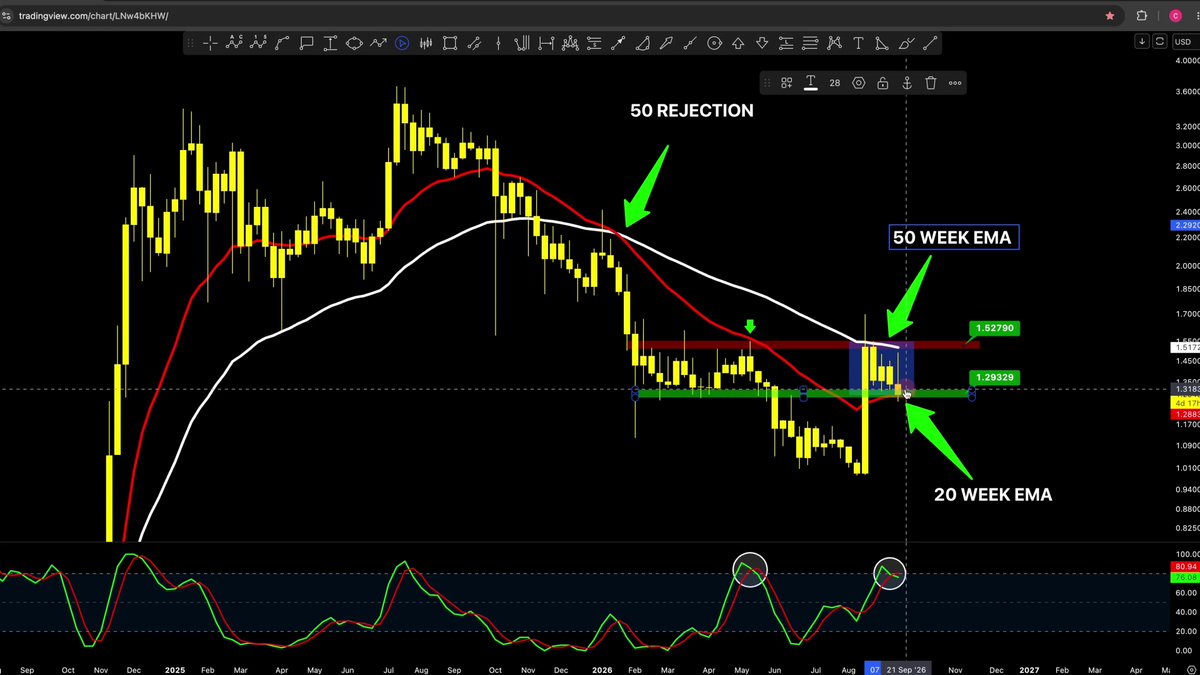
Task: Open the drawing settings hexagon icon
Action: point(858,83)
